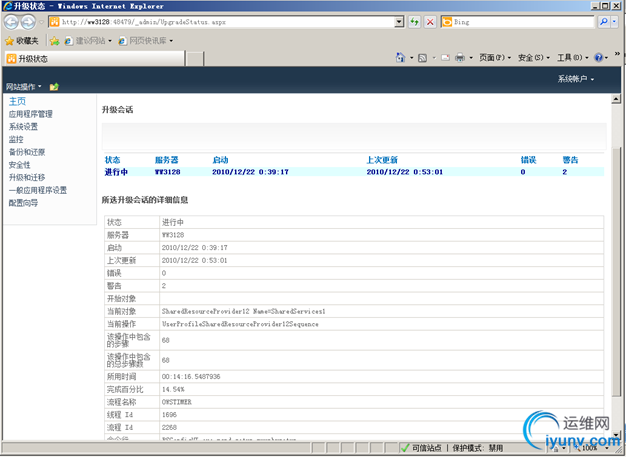
Task: Open the 工具(O) menu
Action: point(573,58)
